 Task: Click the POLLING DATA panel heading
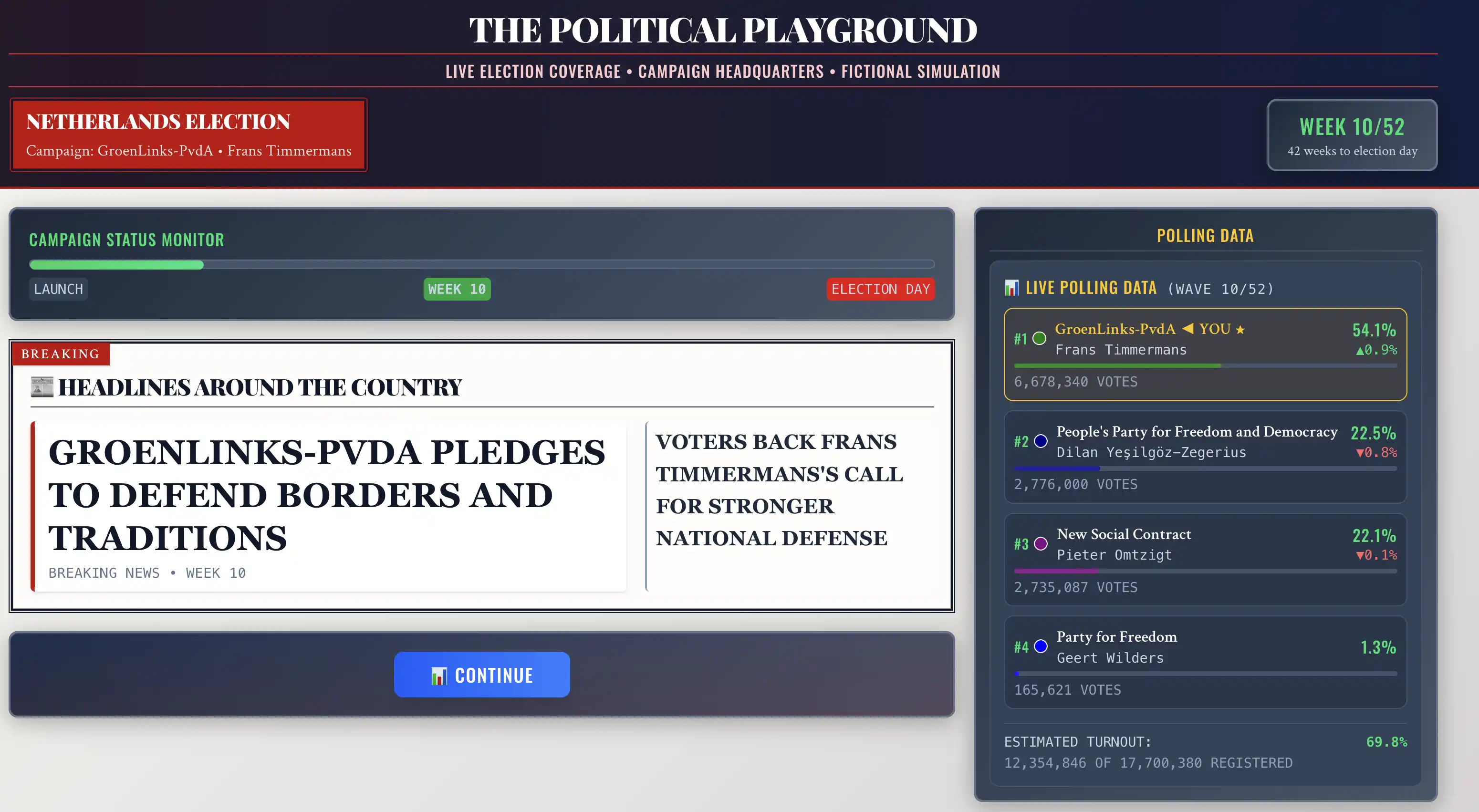click(1205, 236)
